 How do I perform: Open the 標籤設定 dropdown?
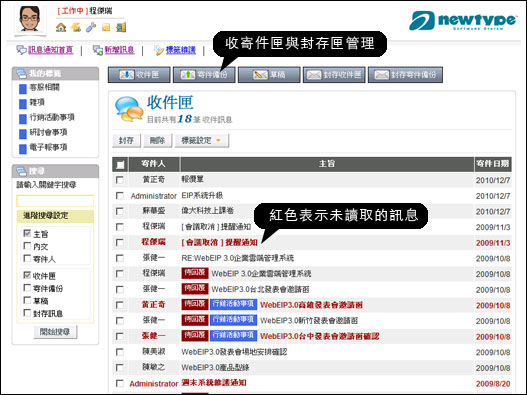click(202, 141)
